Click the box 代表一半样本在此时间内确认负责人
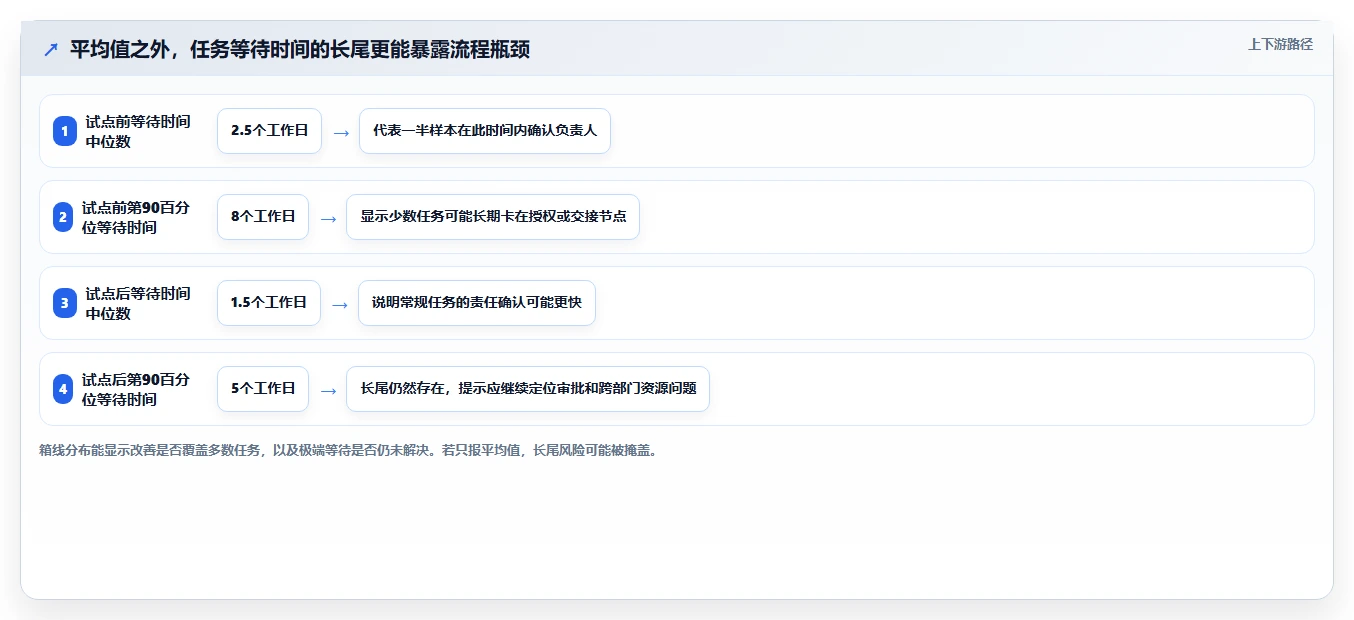This screenshot has height=620, width=1354. coord(485,131)
